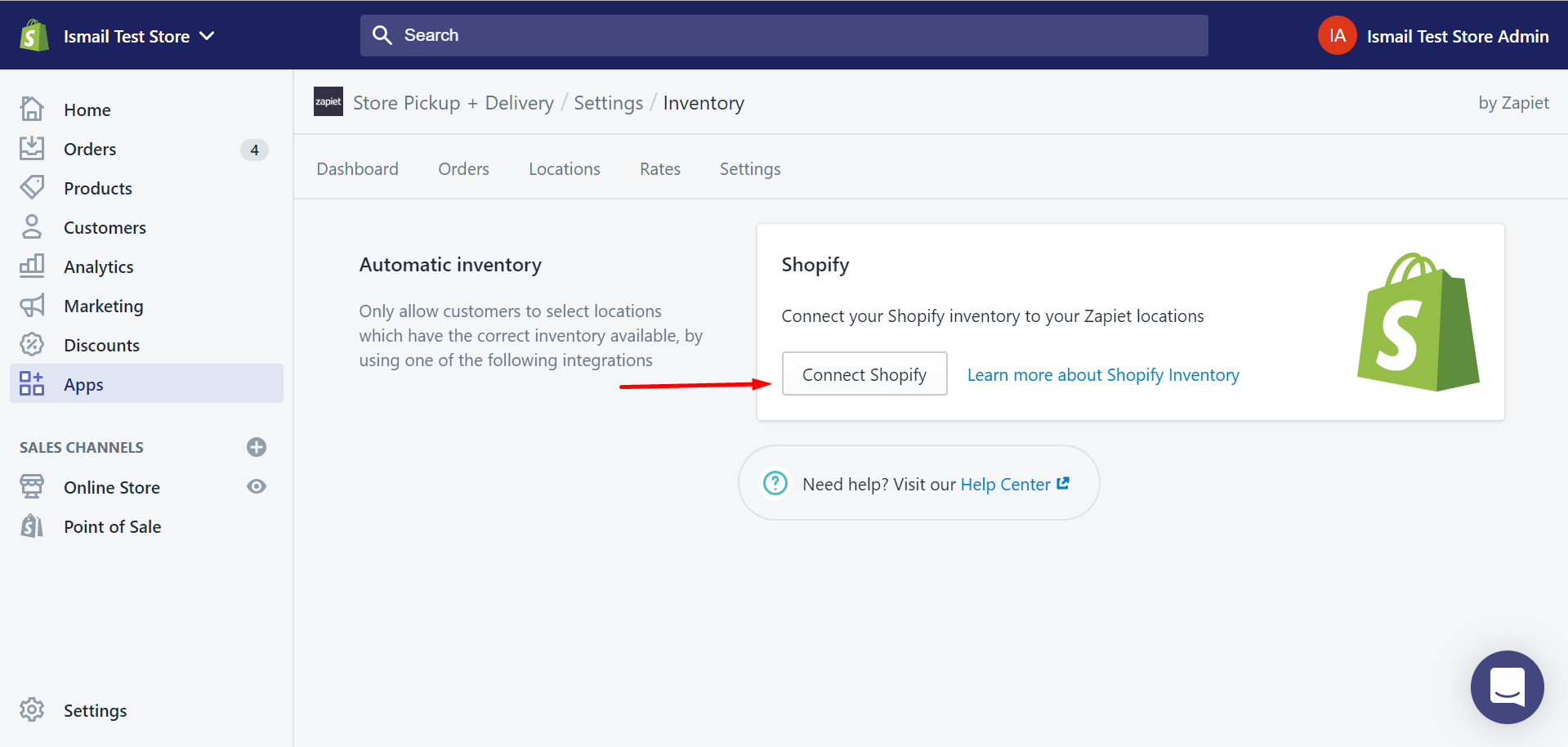The width and height of the screenshot is (1568, 747).
Task: Click the Apps grid icon
Action: tap(32, 383)
